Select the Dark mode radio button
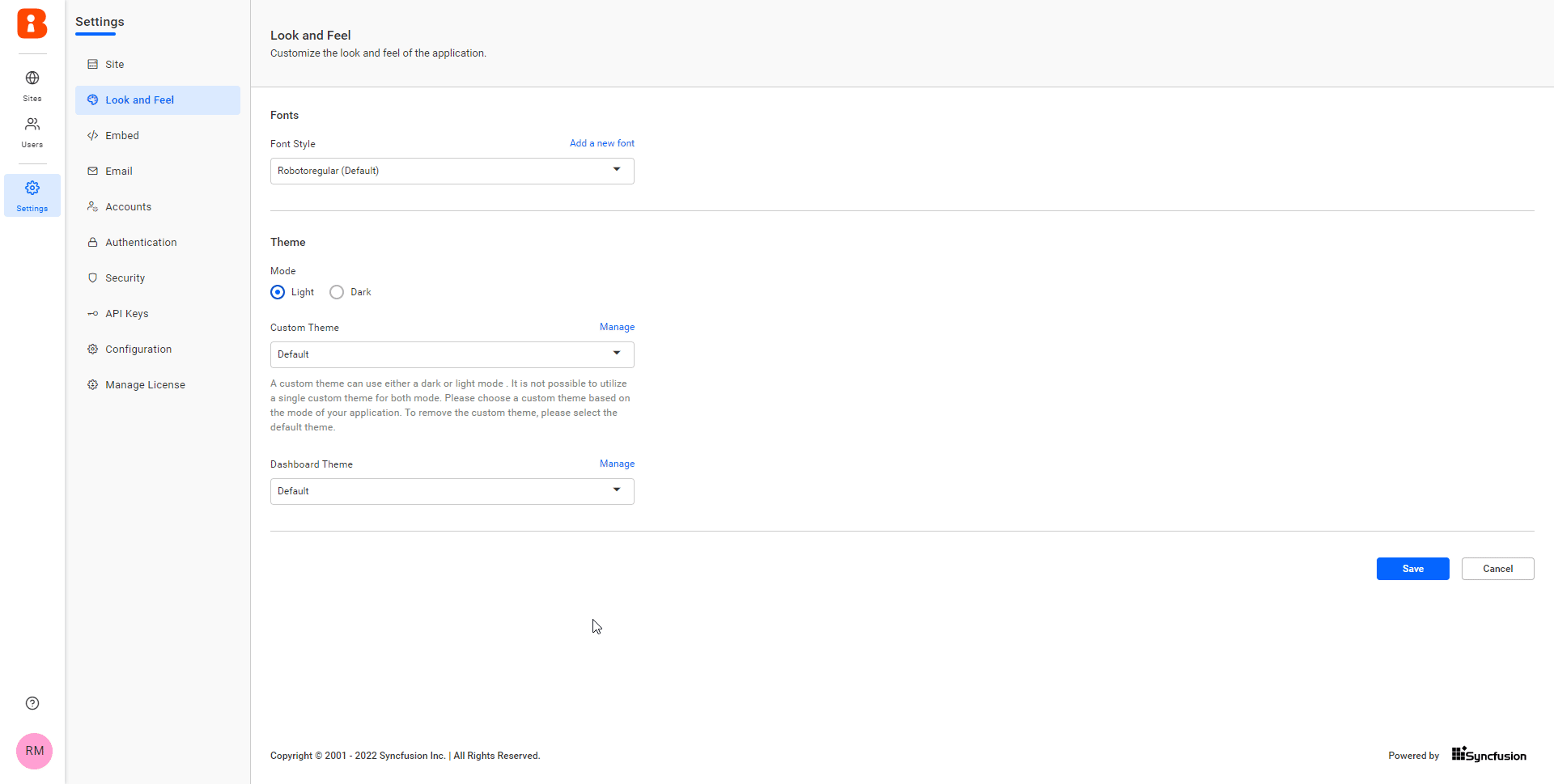Screen dimensions: 1554x784 click(337, 292)
